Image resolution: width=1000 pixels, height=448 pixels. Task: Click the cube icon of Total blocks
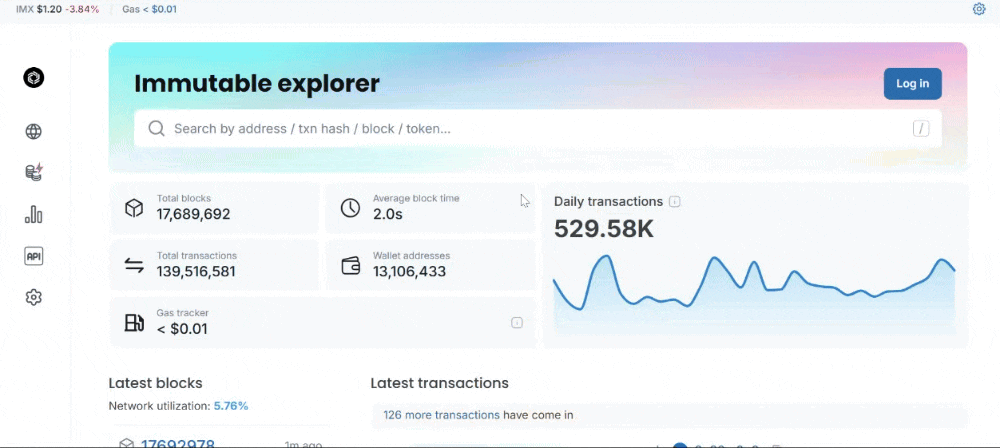coord(134,208)
